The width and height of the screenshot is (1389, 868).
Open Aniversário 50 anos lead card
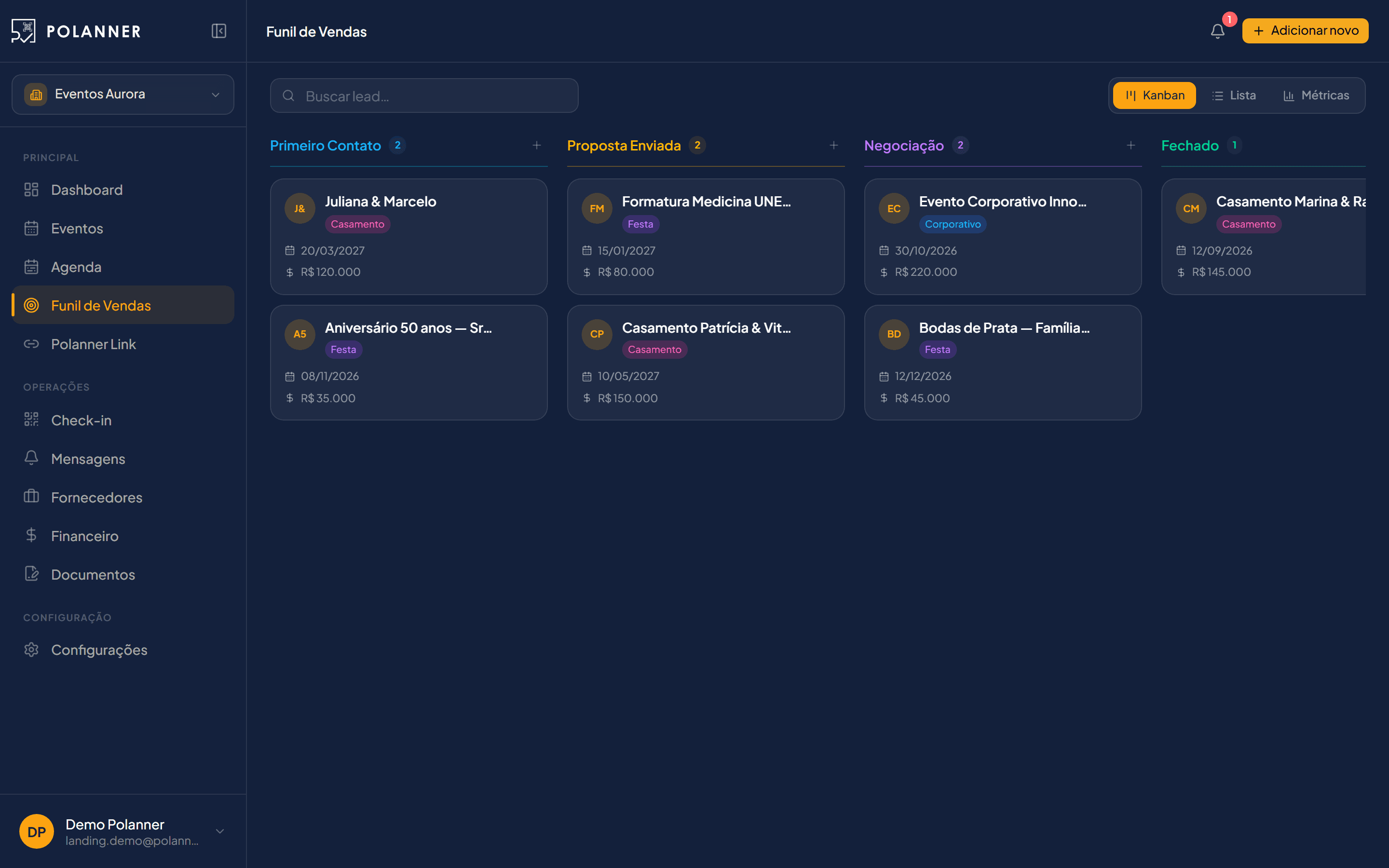(409, 362)
